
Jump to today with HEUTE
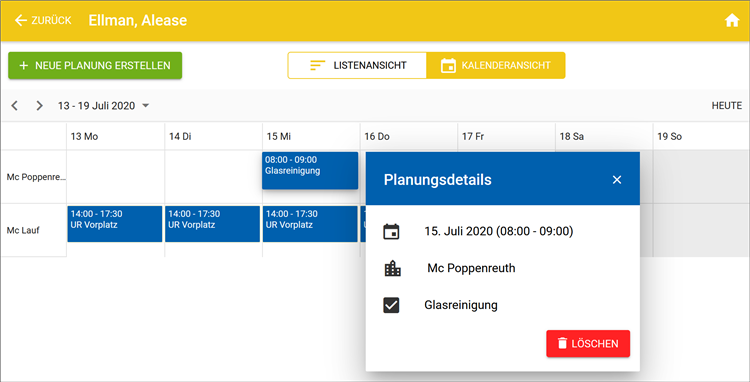[x=727, y=106]
